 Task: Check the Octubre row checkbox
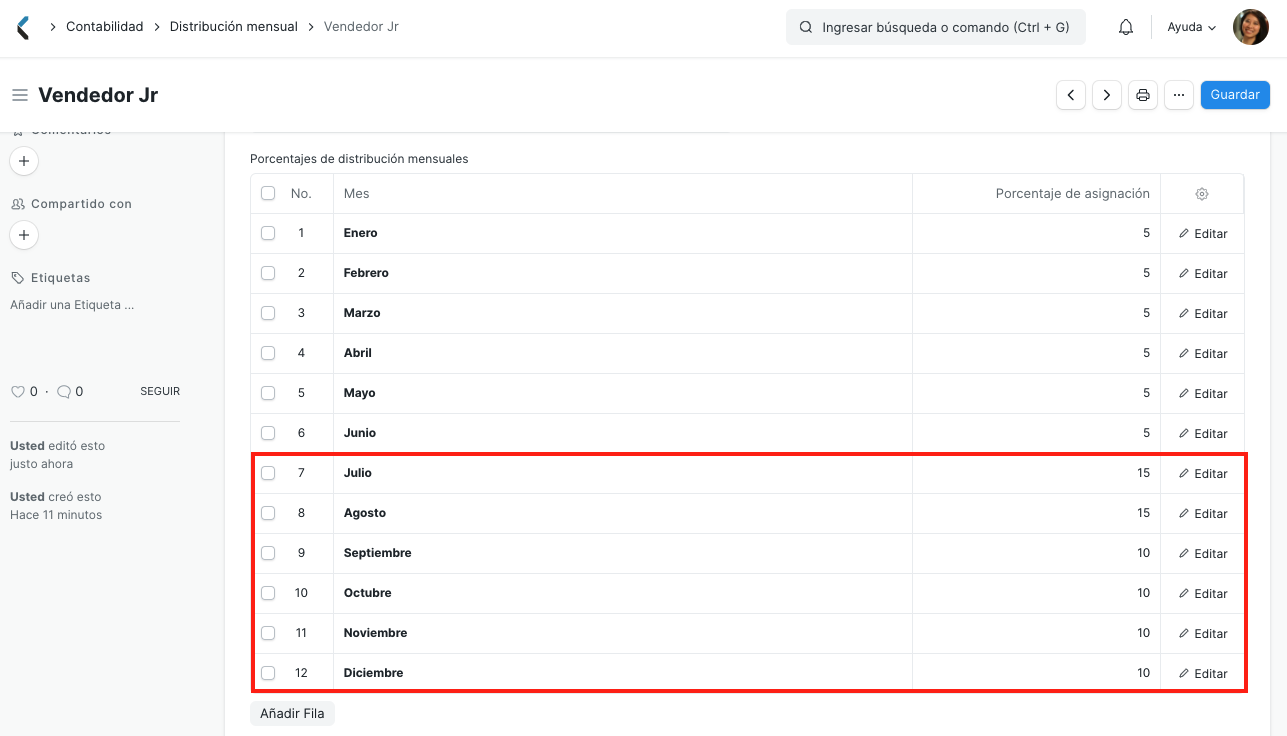tap(268, 593)
